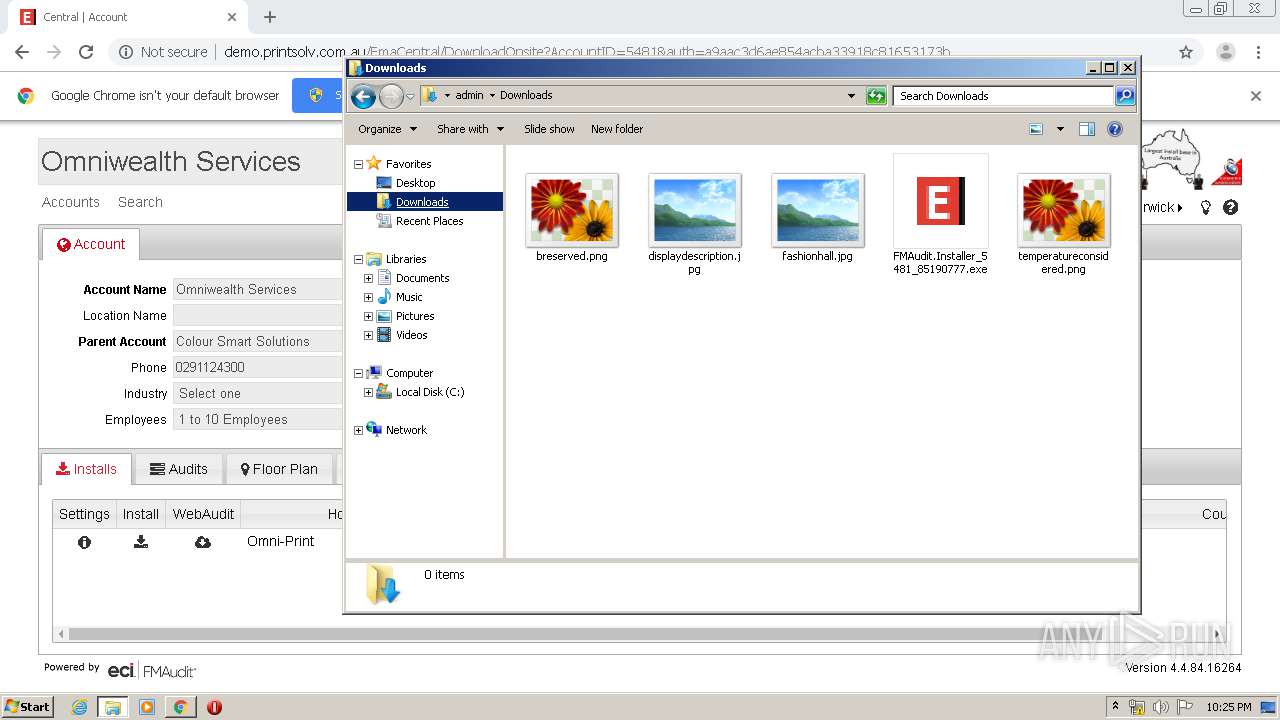This screenshot has width=1280, height=720.
Task: Click the search magnifier icon in explorer
Action: click(1125, 96)
